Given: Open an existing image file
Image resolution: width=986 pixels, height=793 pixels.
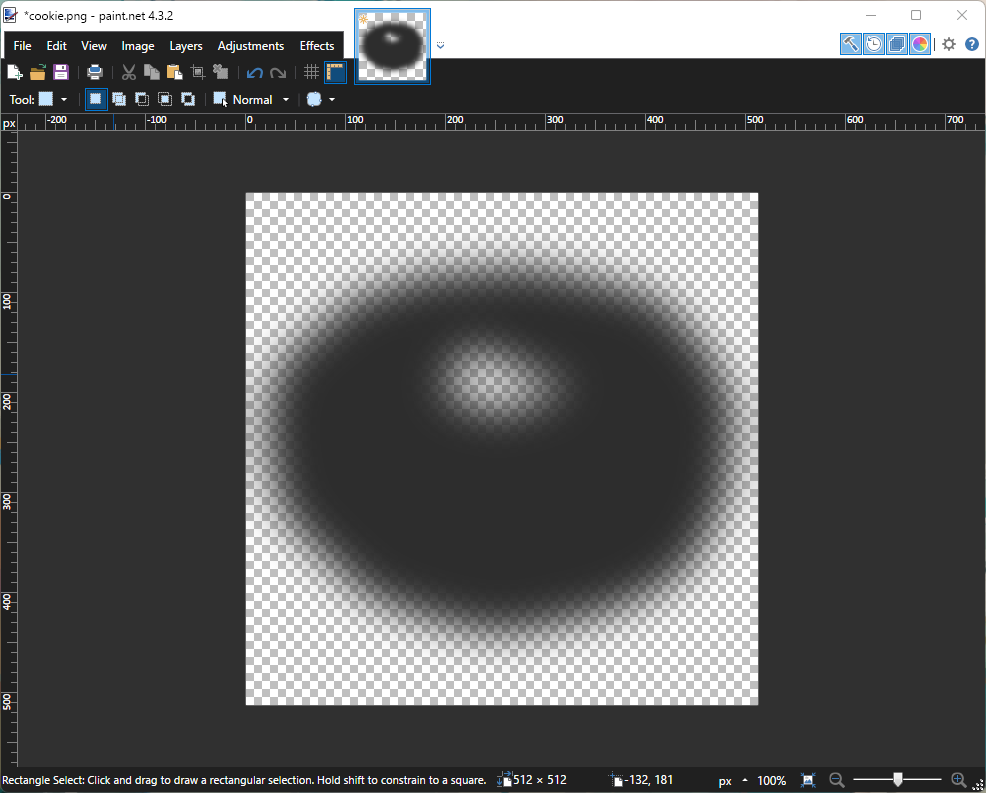Looking at the screenshot, I should [38, 72].
